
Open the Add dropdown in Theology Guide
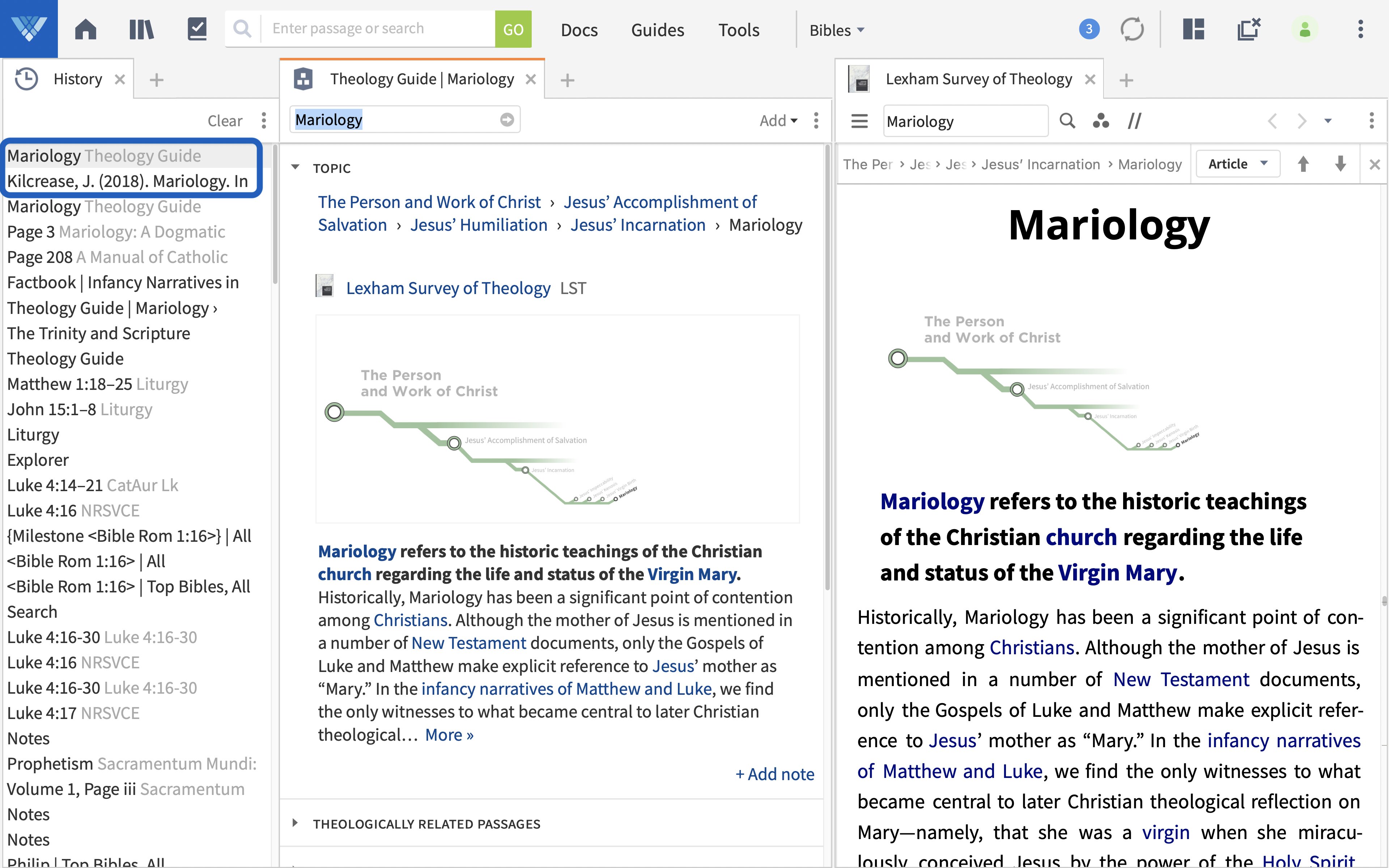coord(778,120)
